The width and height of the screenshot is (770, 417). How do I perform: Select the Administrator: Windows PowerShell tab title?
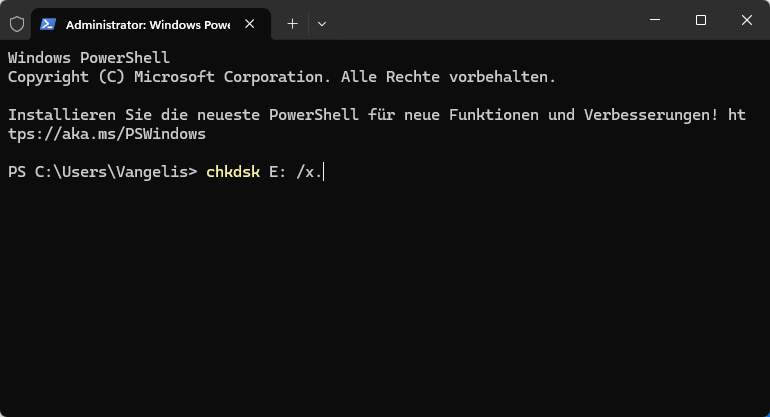click(x=147, y=22)
